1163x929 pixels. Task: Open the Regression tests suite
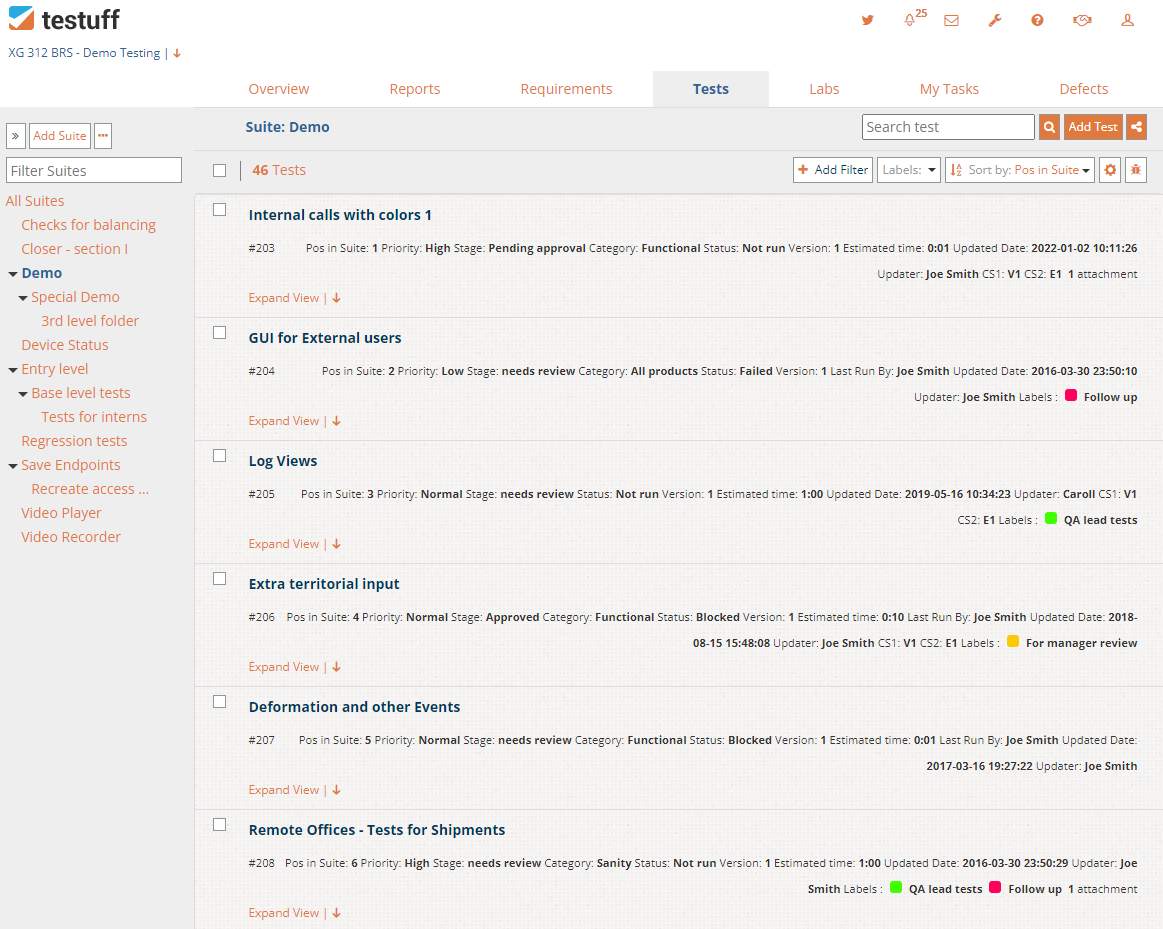74,441
